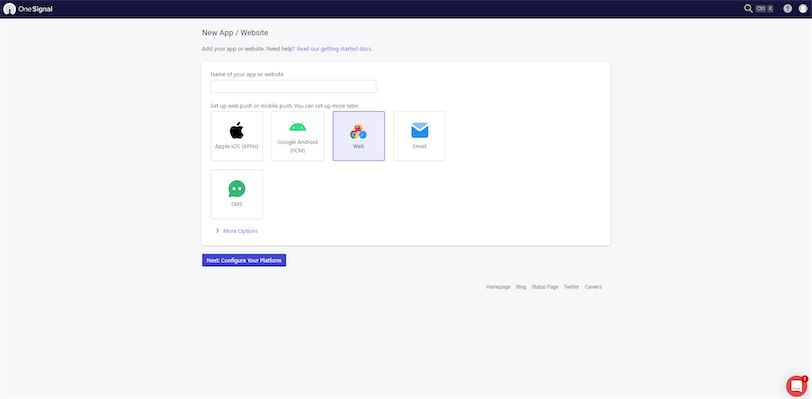Select the Google Android (FCM) platform card
This screenshot has height=399, width=812.
[x=298, y=136]
